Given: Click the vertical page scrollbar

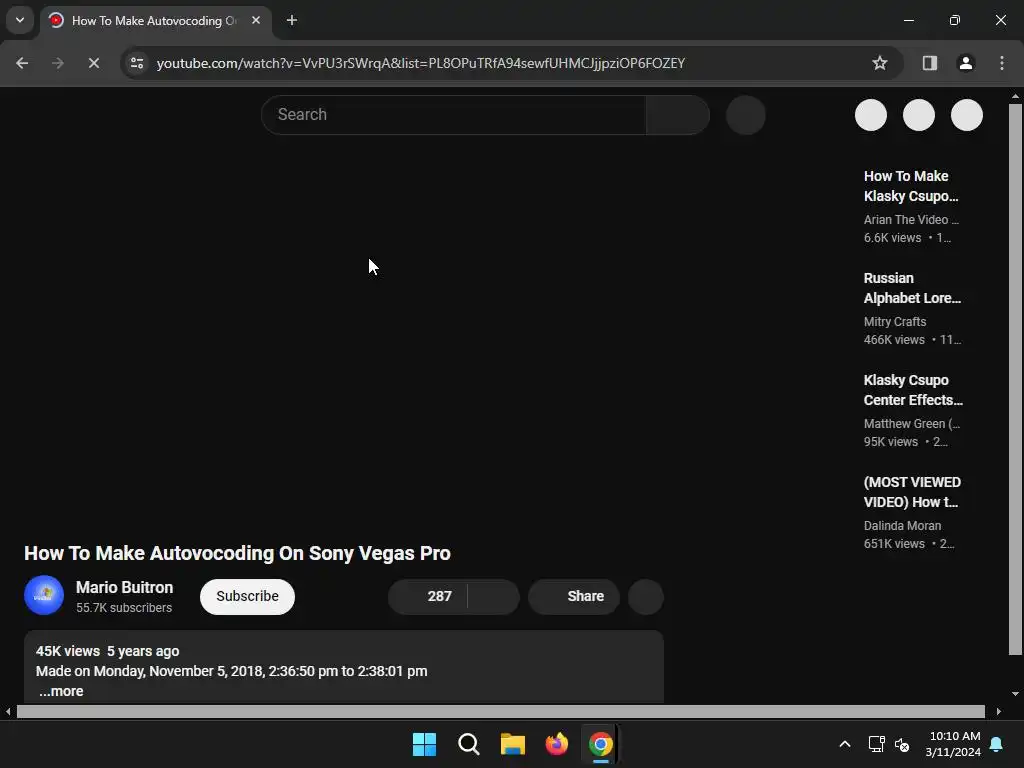Looking at the screenshot, I should (x=1015, y=379).
